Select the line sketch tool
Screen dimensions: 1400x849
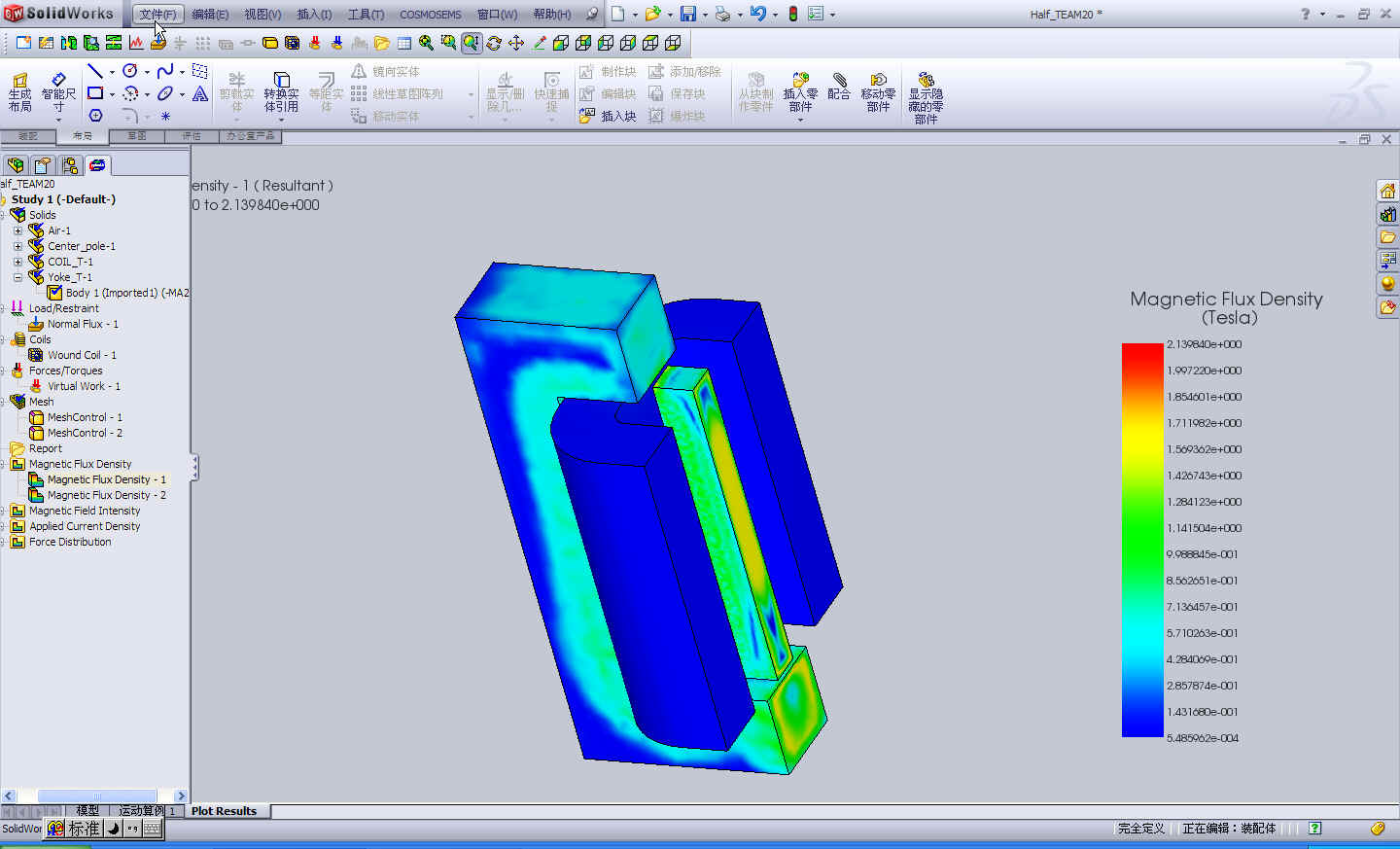click(x=94, y=71)
